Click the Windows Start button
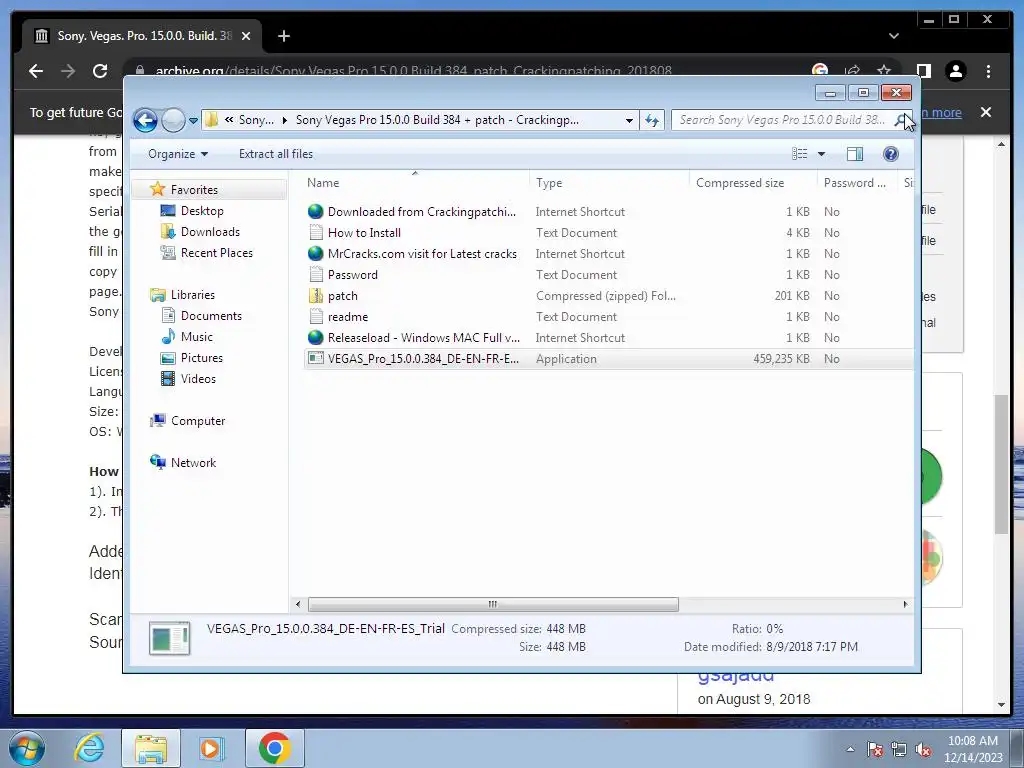Viewport: 1024px width, 768px height. 27,748
